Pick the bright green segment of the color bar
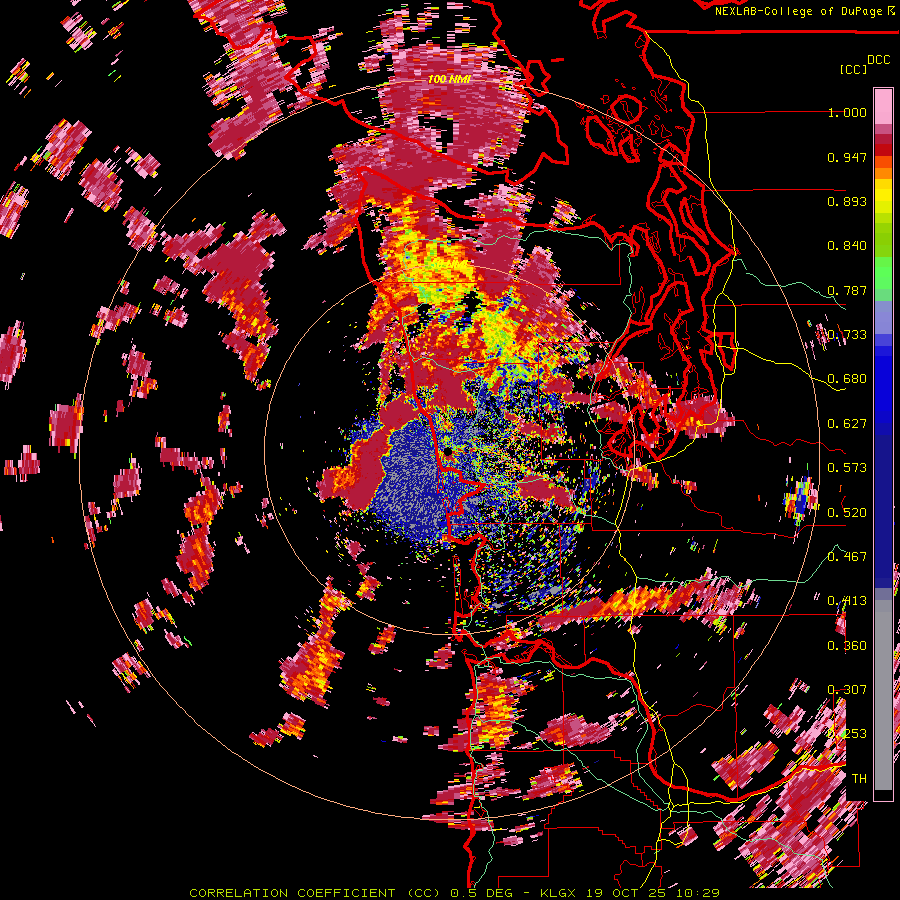The image size is (900, 900). point(883,273)
